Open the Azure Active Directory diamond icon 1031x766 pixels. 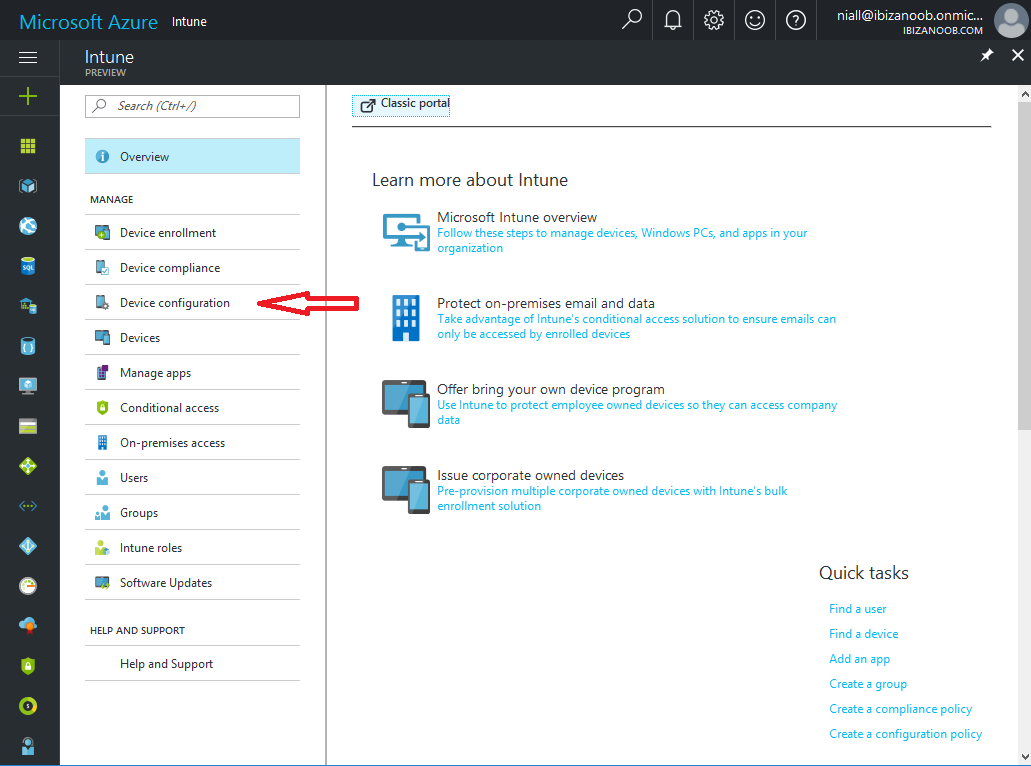tap(28, 546)
